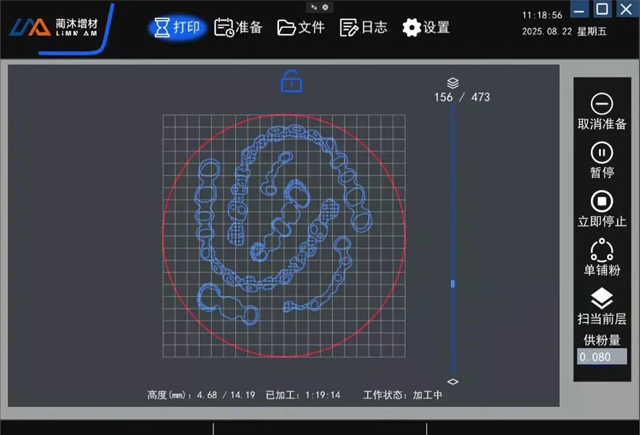Minimize the application window
Image resolution: width=640 pixels, height=435 pixels.
point(579,9)
